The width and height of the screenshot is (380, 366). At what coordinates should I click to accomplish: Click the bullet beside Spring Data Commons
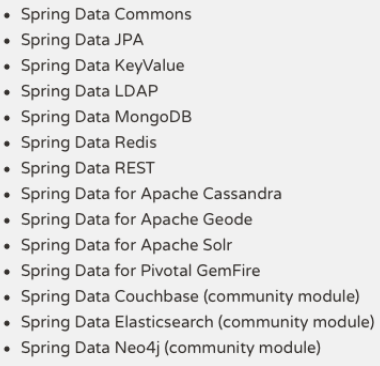pos(7,16)
